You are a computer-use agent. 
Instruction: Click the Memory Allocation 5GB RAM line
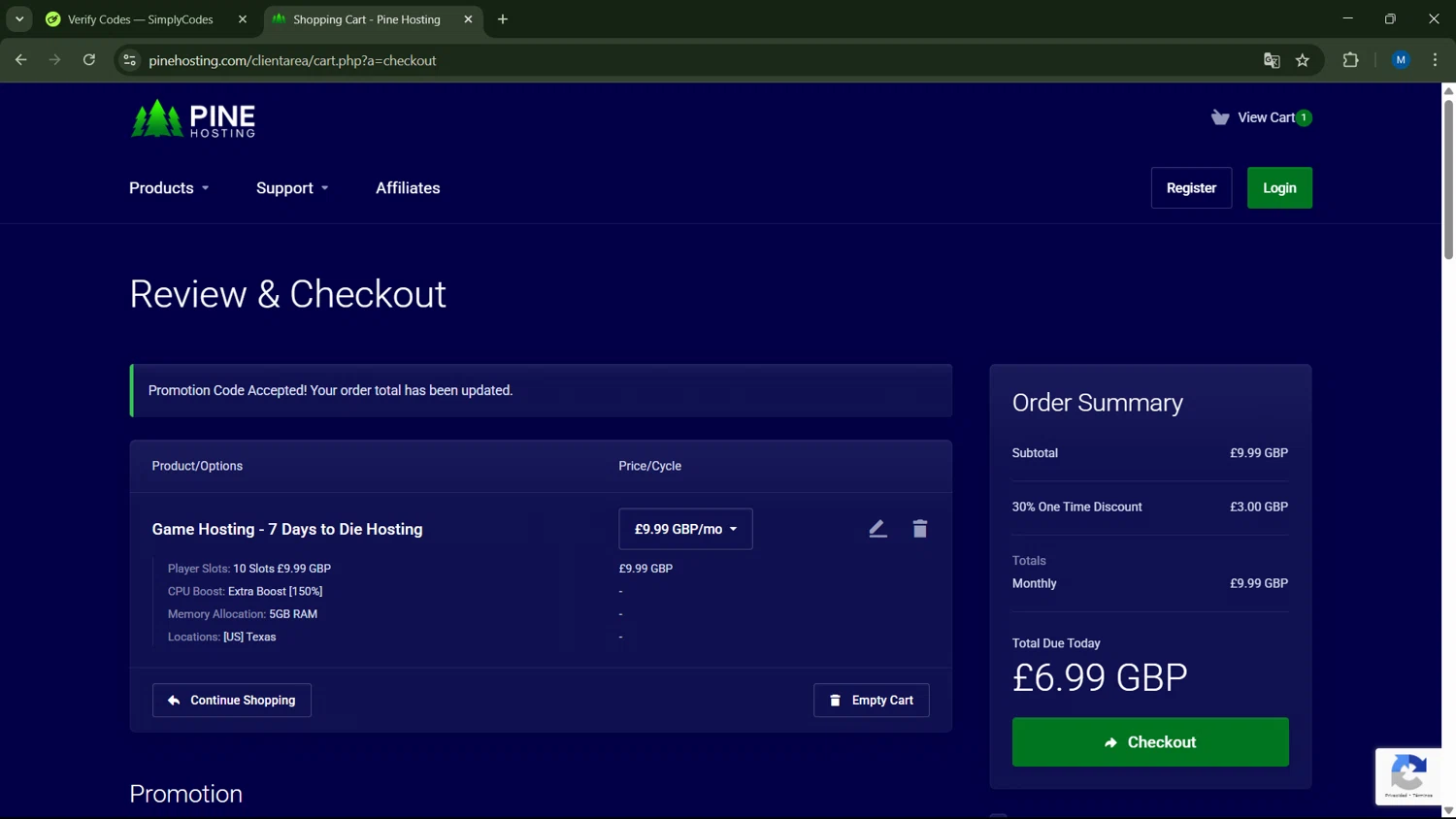pyautogui.click(x=243, y=614)
